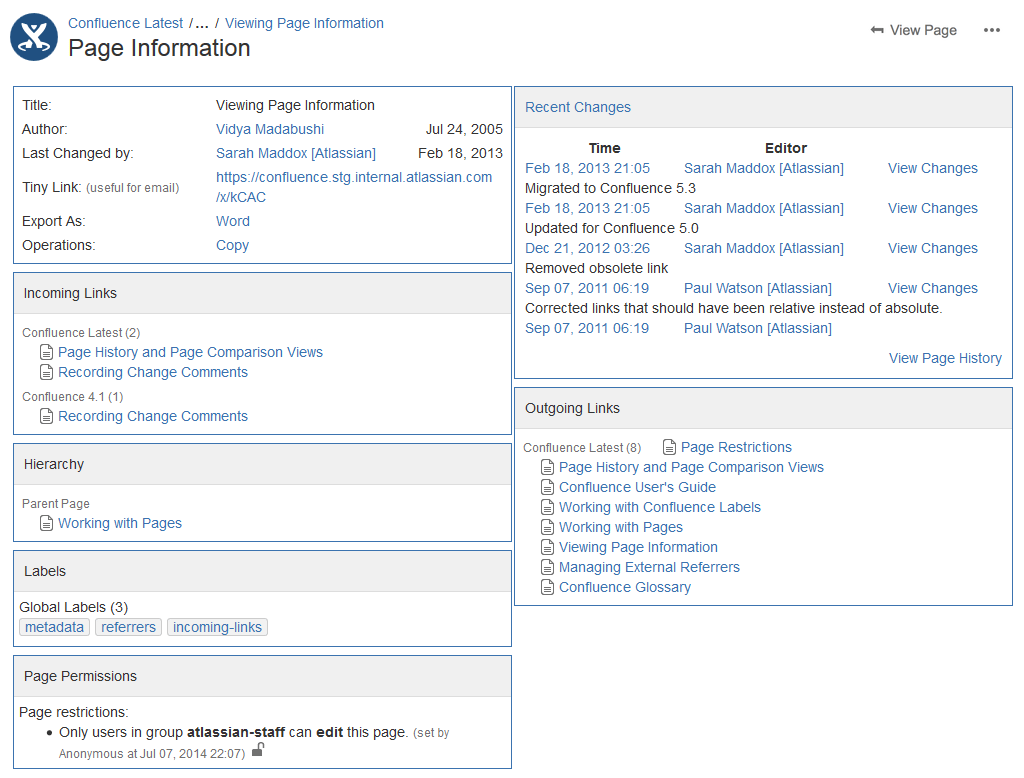Click the page icon beside Hierarchy's Working with Pages
The height and width of the screenshot is (778, 1024).
(x=46, y=523)
